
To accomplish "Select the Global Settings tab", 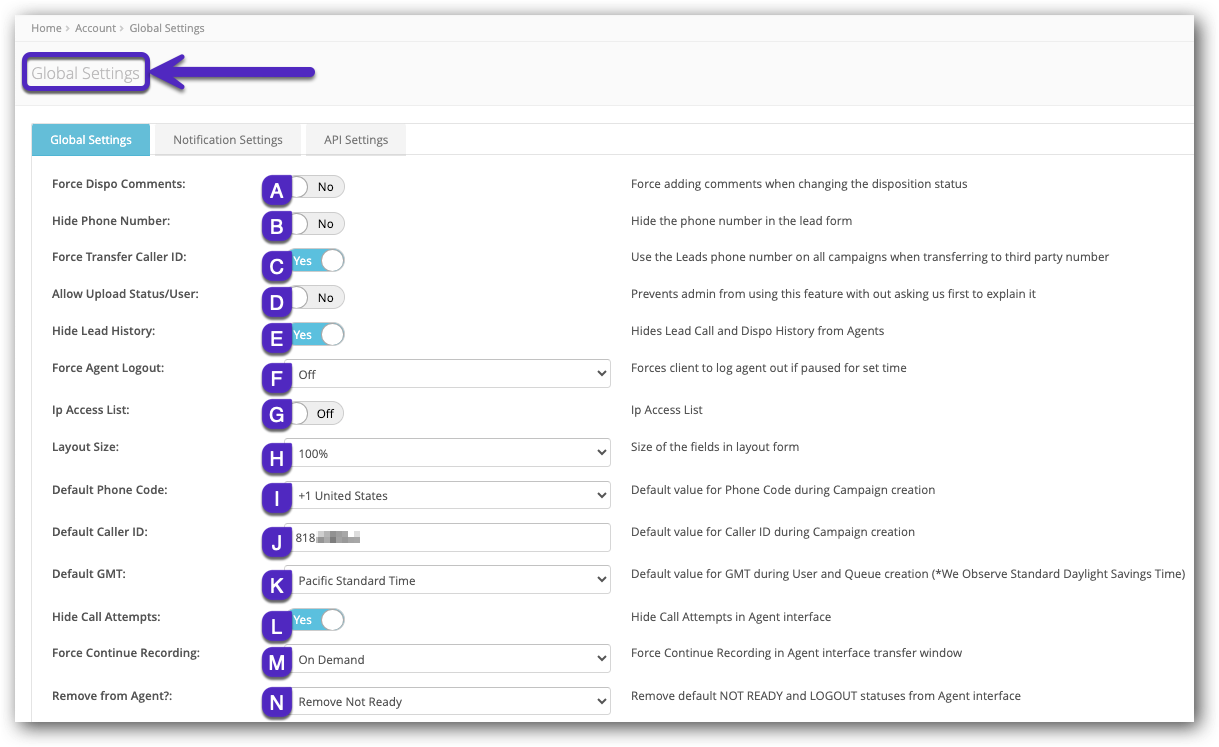I will (91, 140).
